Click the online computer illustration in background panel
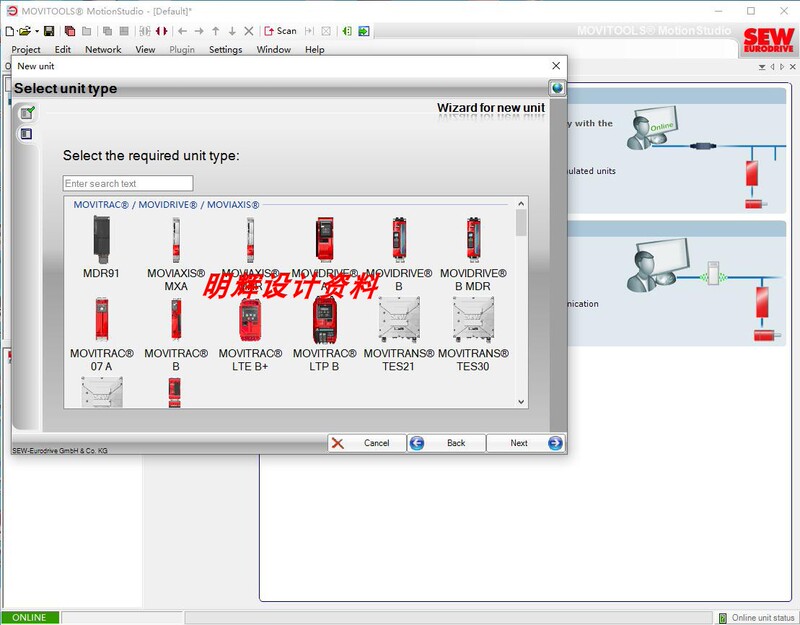The image size is (800, 625). [x=653, y=128]
